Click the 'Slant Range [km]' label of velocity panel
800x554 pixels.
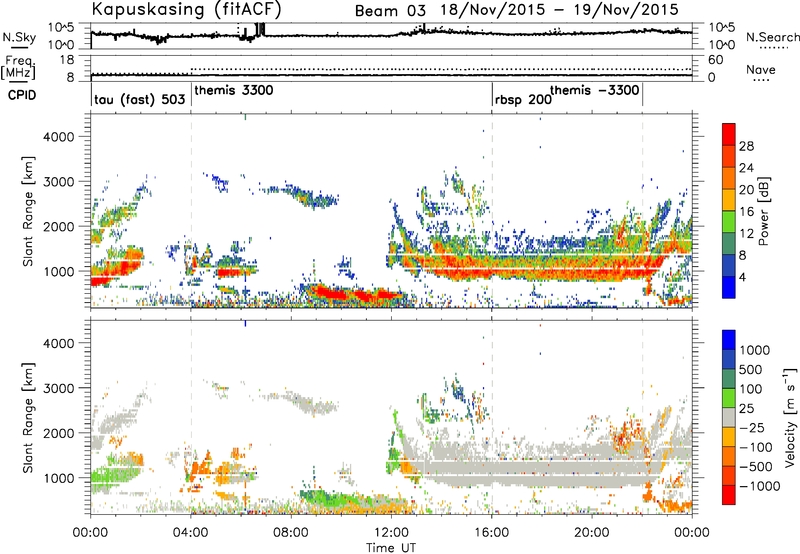pos(28,417)
